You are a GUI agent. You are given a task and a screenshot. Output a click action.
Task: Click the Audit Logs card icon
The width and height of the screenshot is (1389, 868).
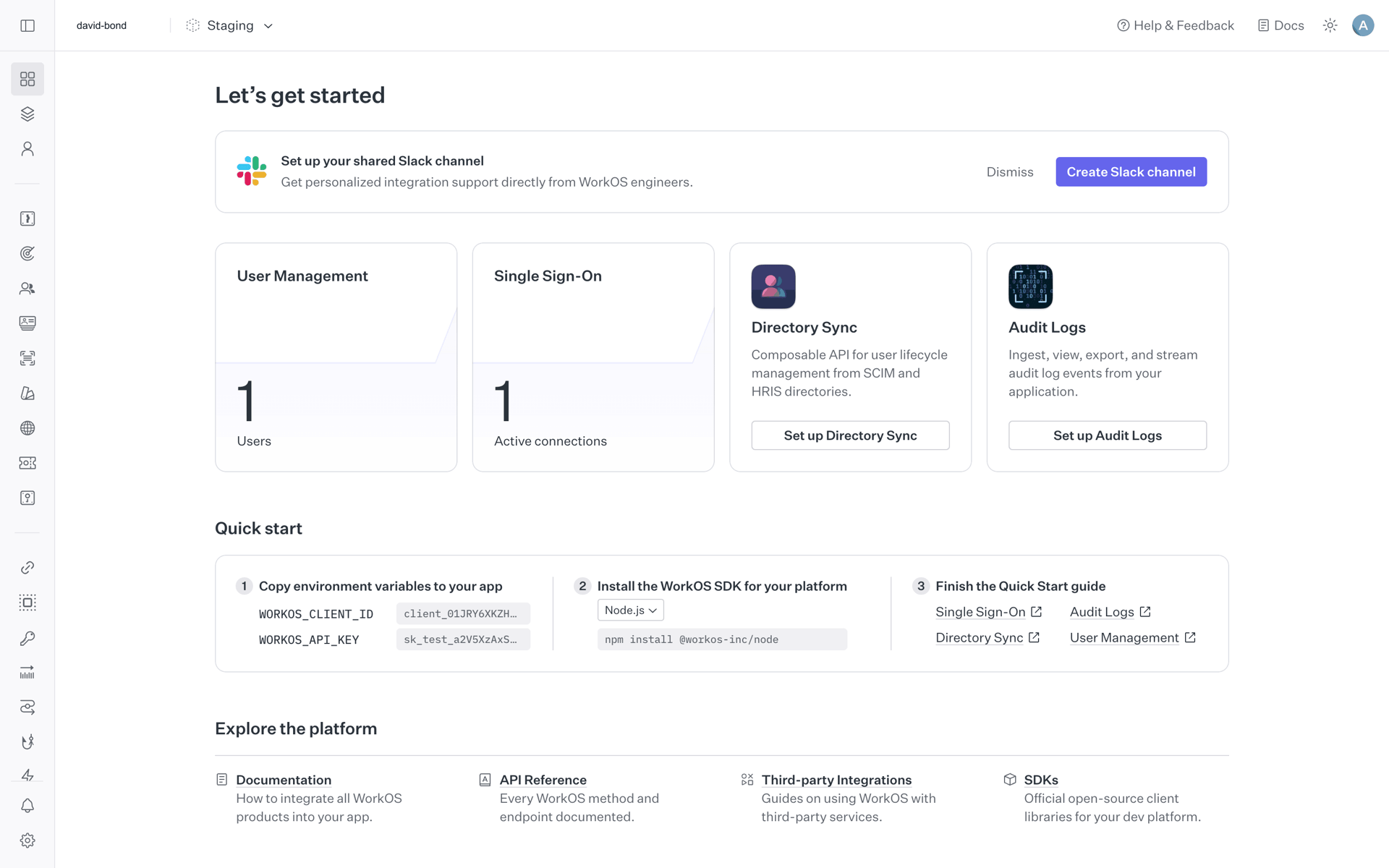tap(1030, 286)
